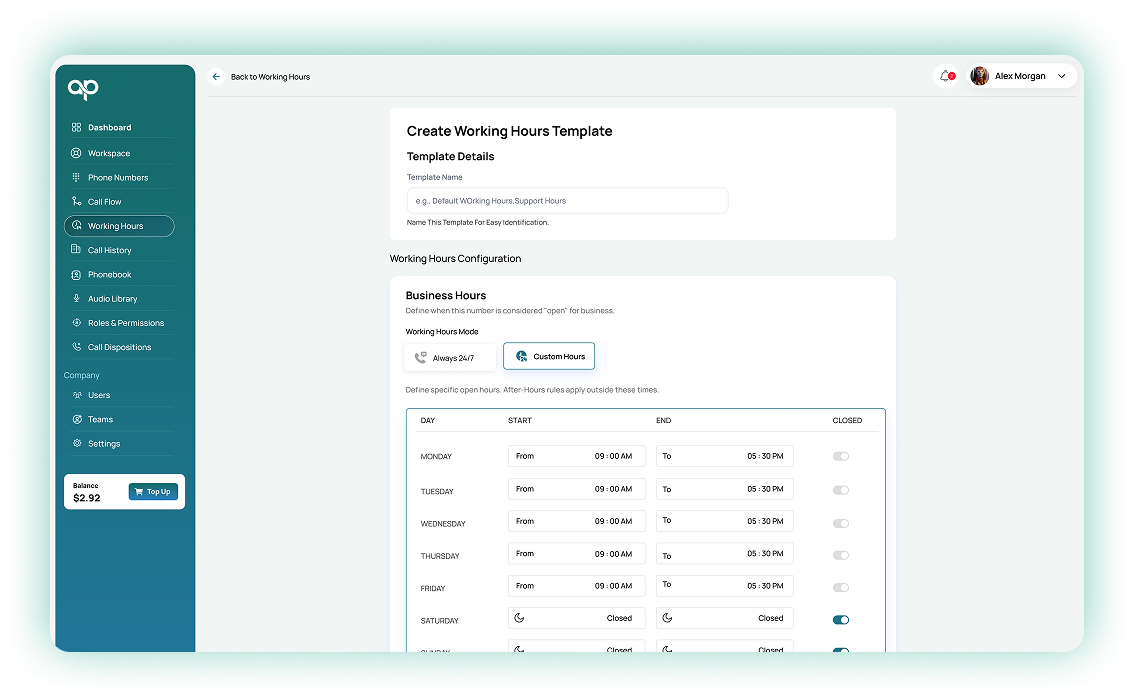Click the back arrow icon
This screenshot has width=1134, height=697.
(x=216, y=76)
